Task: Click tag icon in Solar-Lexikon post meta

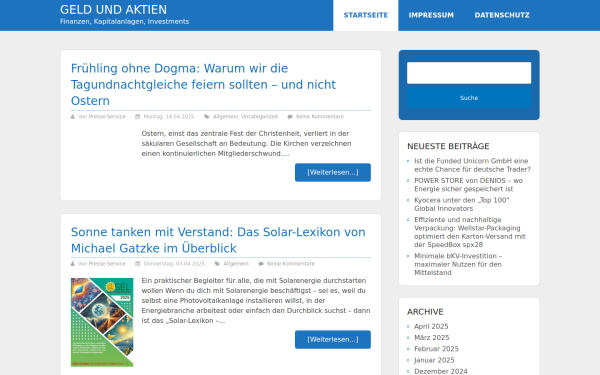Action: [x=217, y=264]
